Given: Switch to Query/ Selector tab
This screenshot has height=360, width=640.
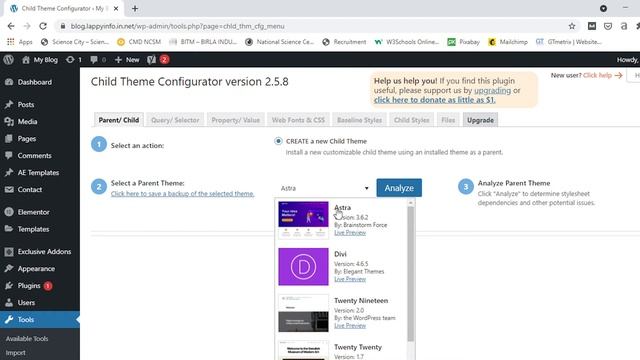Looking at the screenshot, I should [x=175, y=120].
